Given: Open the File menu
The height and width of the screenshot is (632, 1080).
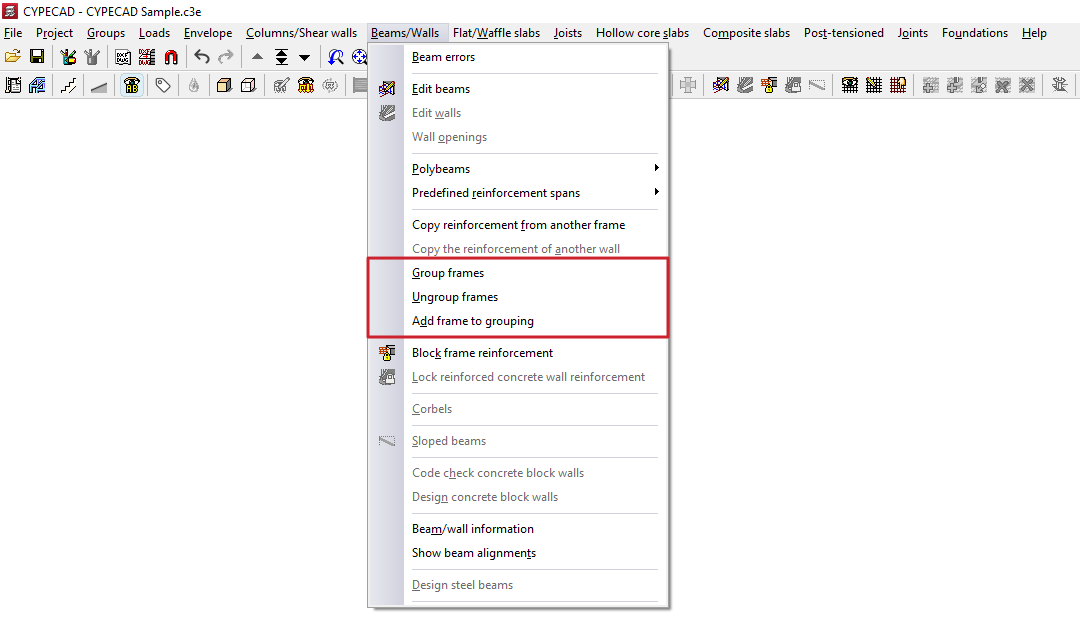Looking at the screenshot, I should 13,33.
